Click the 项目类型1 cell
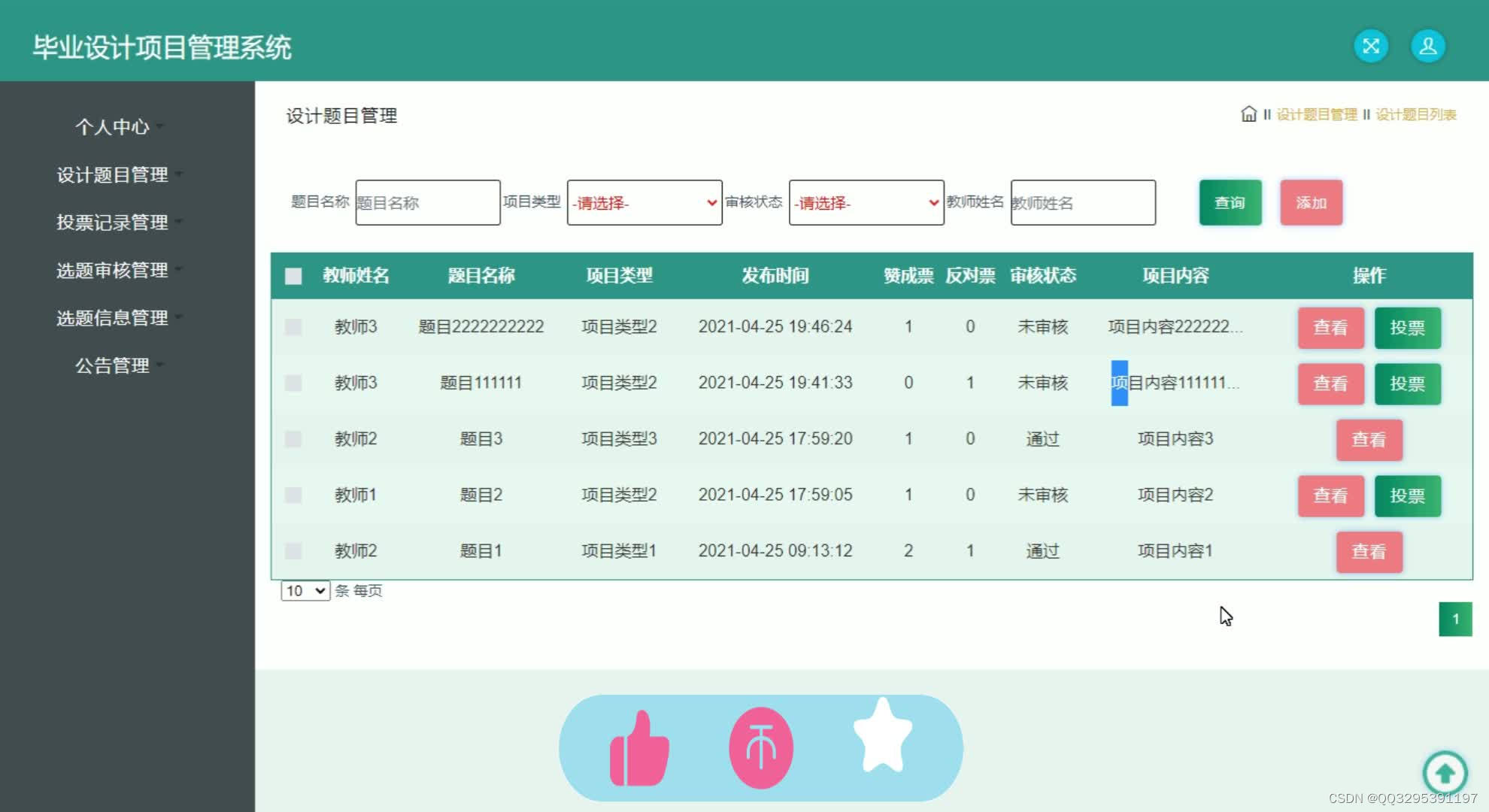The width and height of the screenshot is (1489, 812). coord(619,551)
